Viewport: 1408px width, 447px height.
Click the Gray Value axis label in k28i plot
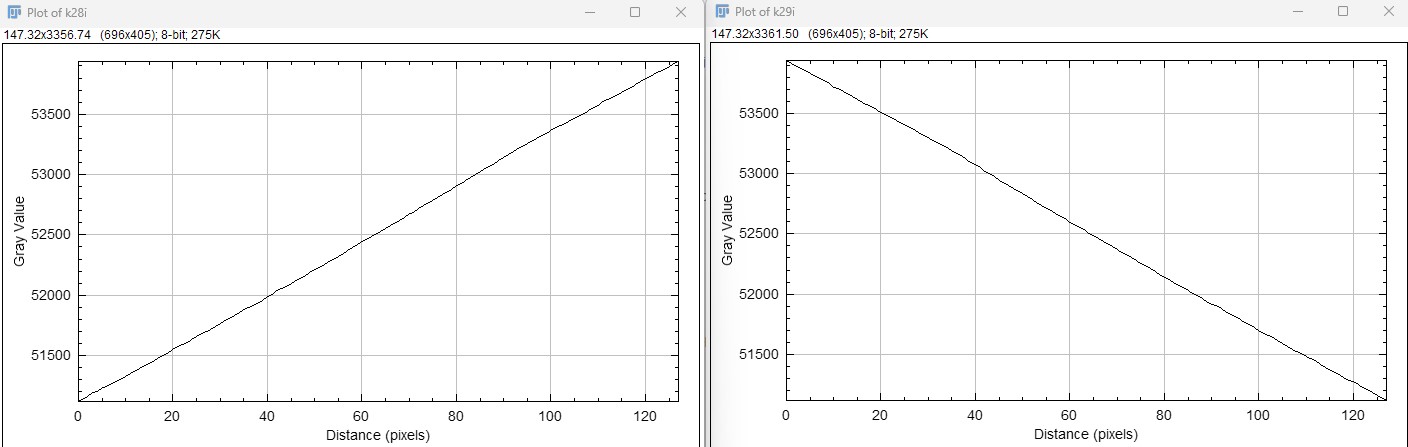(20, 231)
